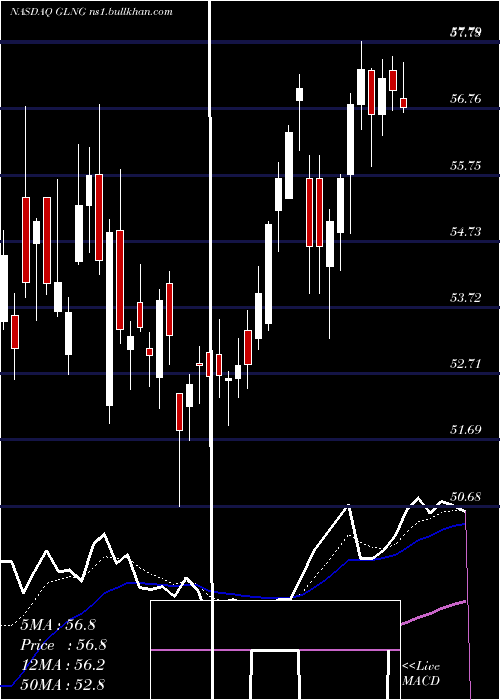This screenshot has width=500, height=700.
Task: Click the 54.73 price level label
Action: pos(466,232)
